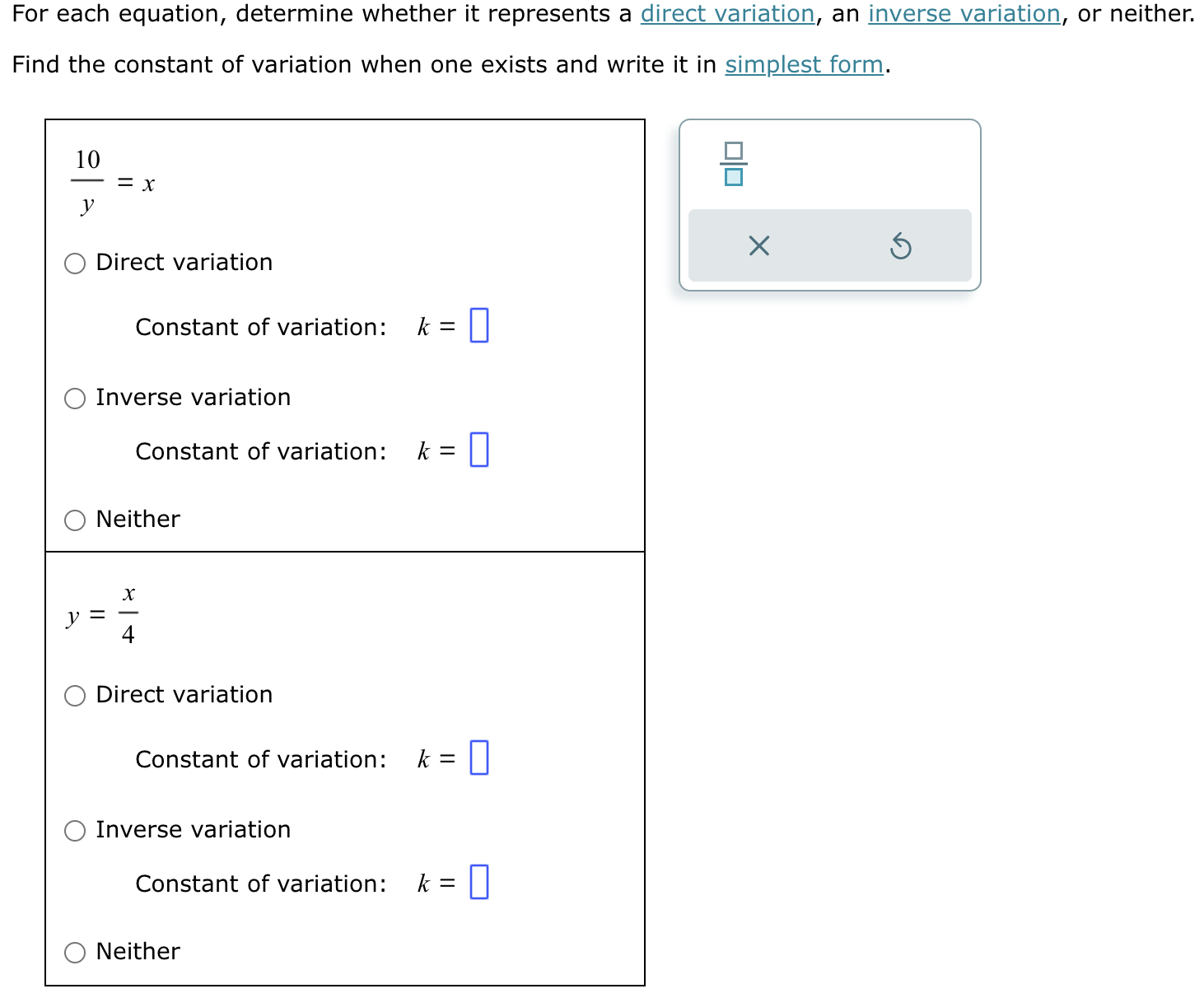Select Neither for y = x/4
1204x998 pixels.
pos(75,953)
